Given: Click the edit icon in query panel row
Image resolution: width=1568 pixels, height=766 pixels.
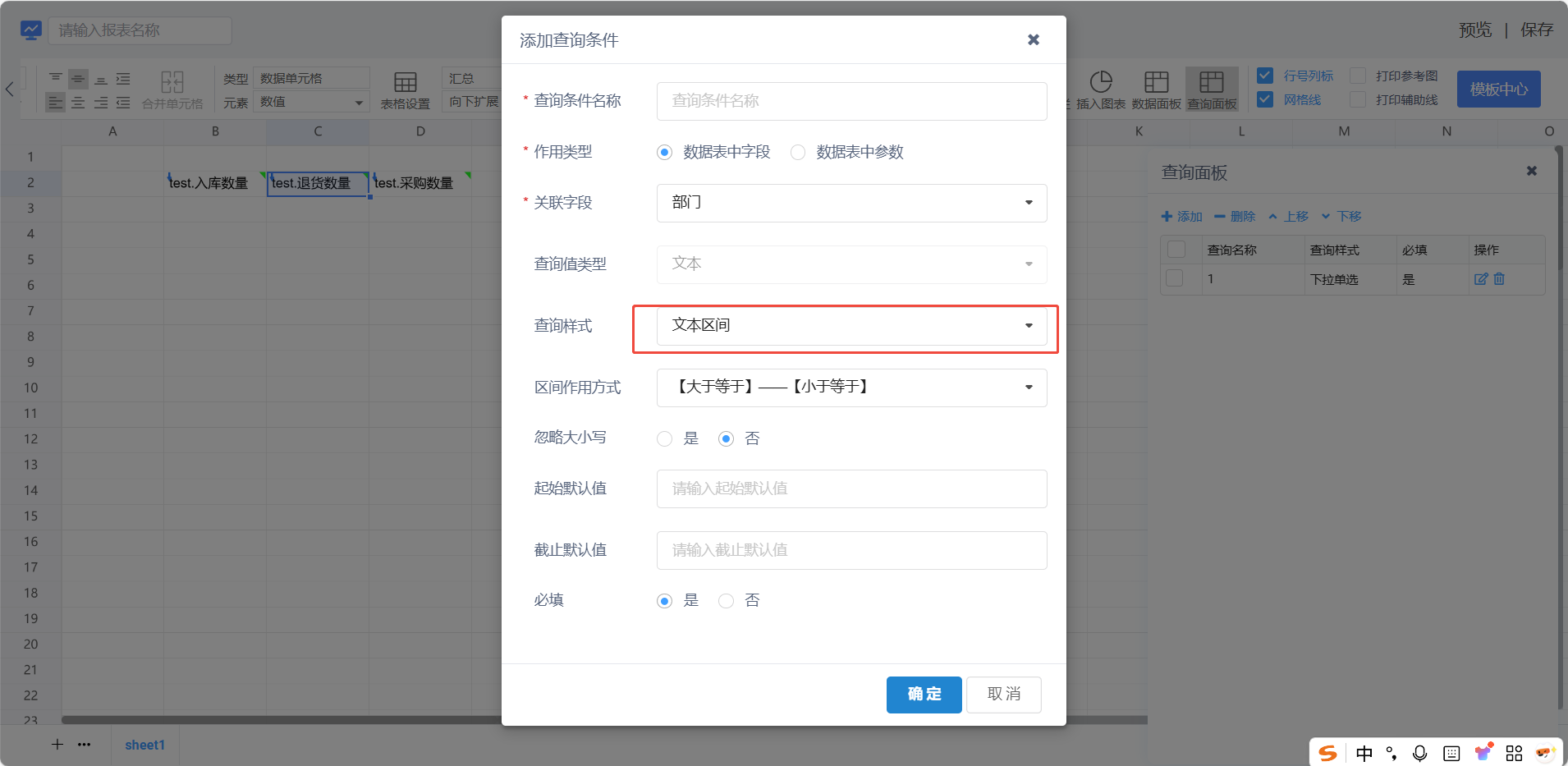Looking at the screenshot, I should [x=1480, y=279].
